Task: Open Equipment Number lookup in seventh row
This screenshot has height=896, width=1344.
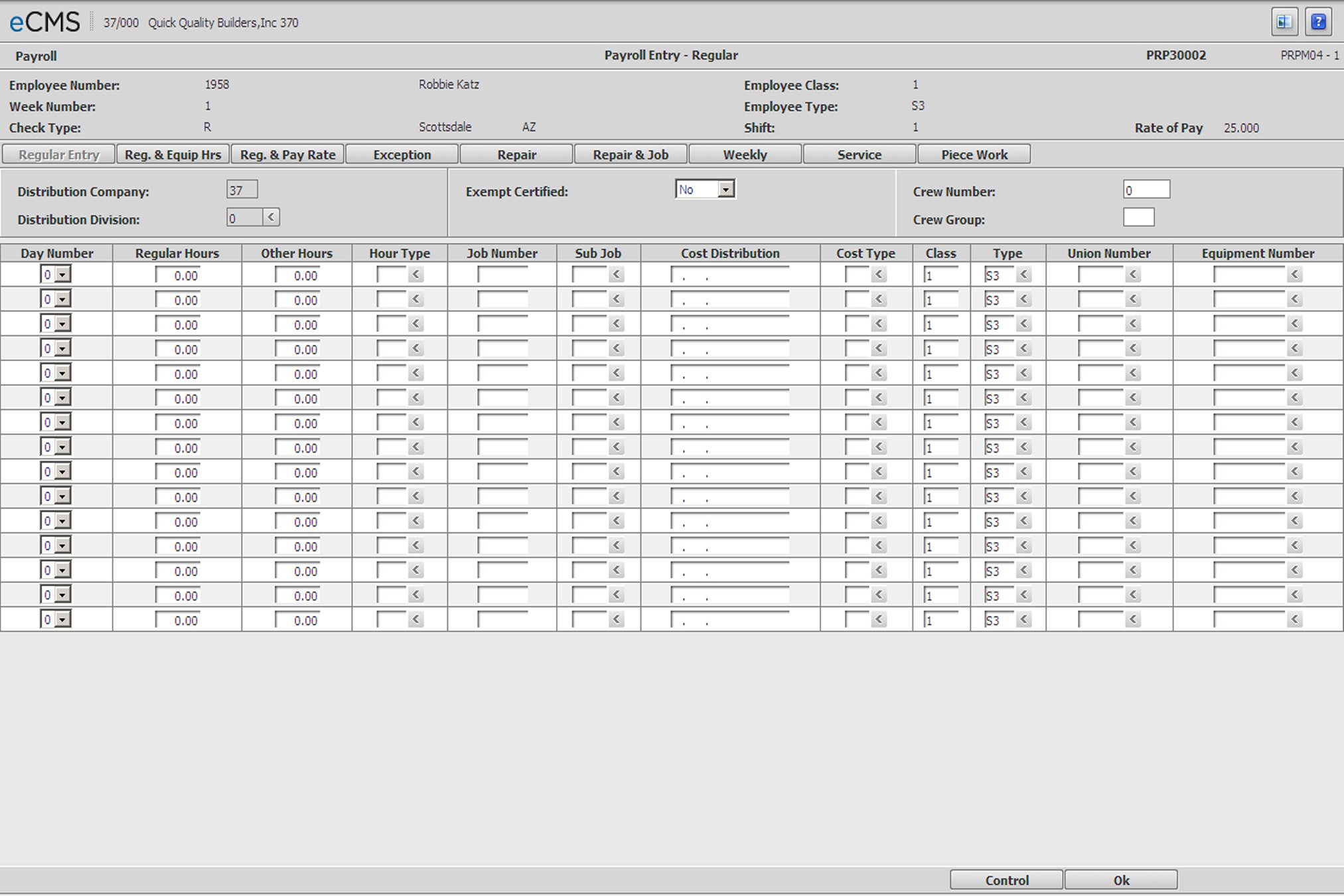Action: [x=1295, y=422]
